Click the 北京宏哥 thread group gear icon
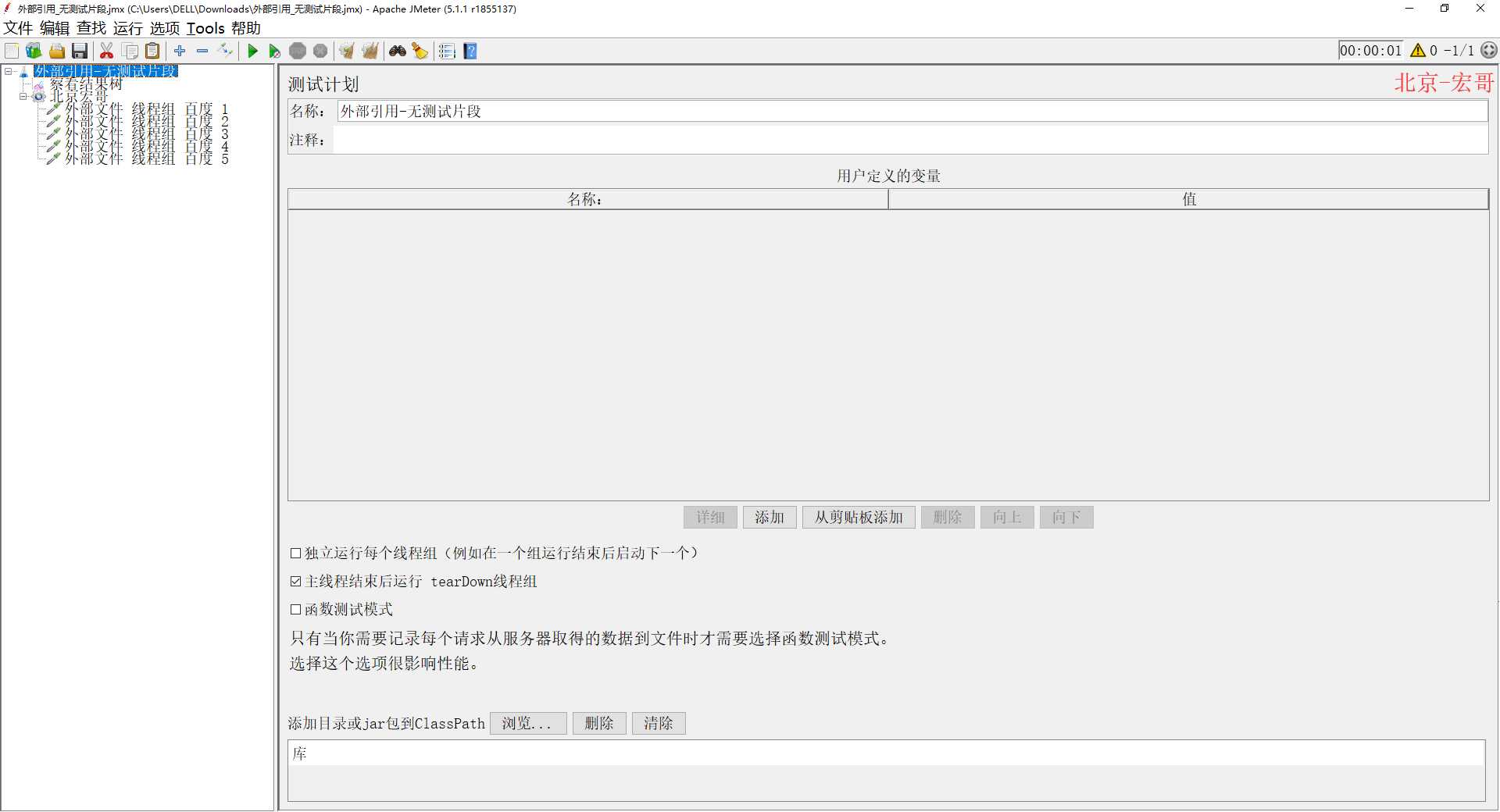The image size is (1500, 812). (x=38, y=97)
